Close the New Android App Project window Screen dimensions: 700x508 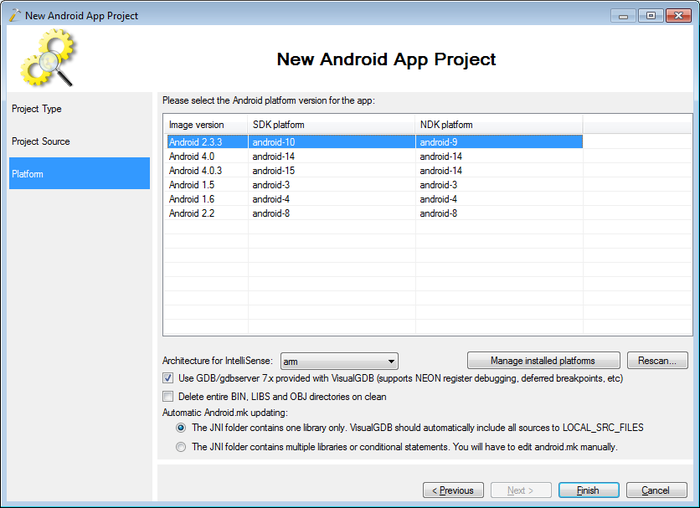(x=678, y=16)
